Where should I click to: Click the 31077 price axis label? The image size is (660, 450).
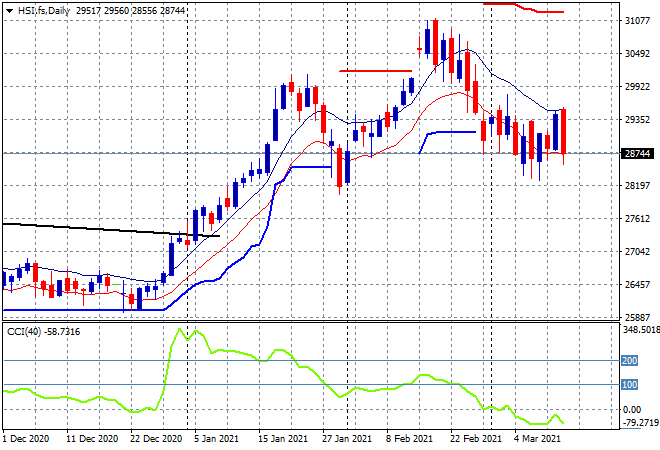pyautogui.click(x=637, y=21)
